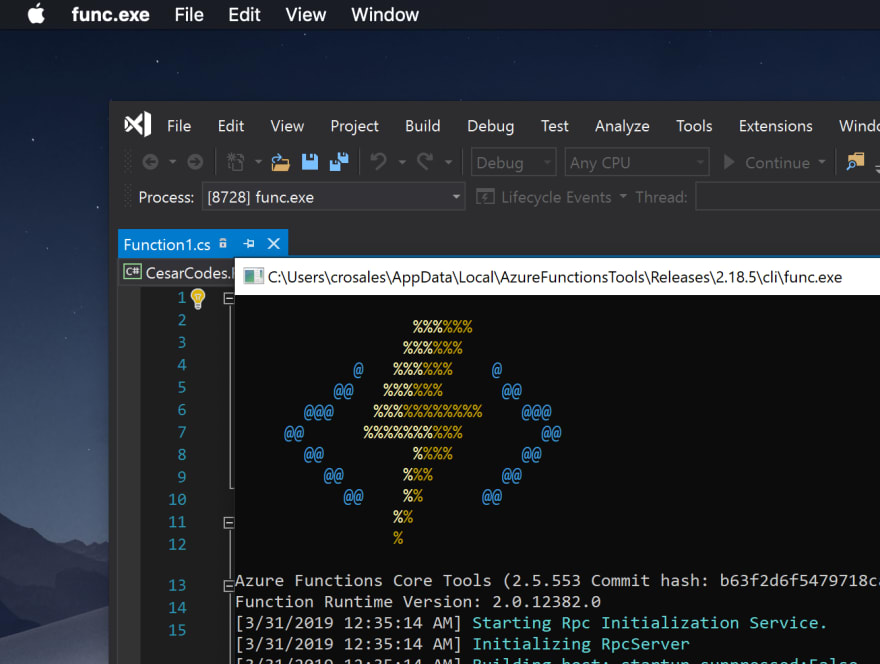Open the Apple menu

[36, 14]
